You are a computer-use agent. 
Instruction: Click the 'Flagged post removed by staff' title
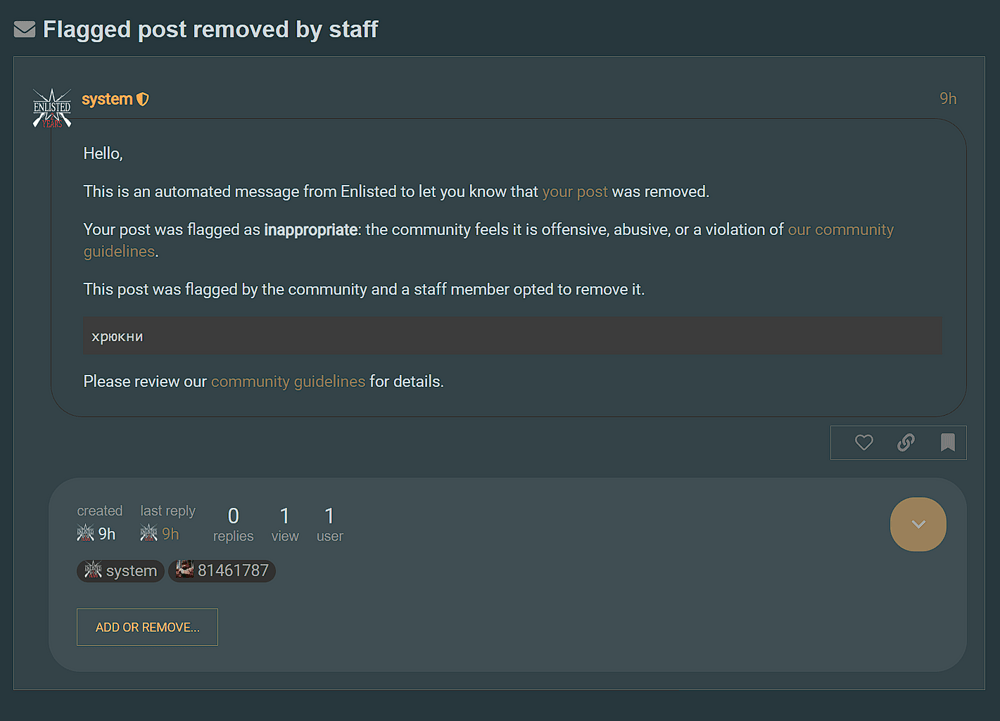(x=210, y=30)
